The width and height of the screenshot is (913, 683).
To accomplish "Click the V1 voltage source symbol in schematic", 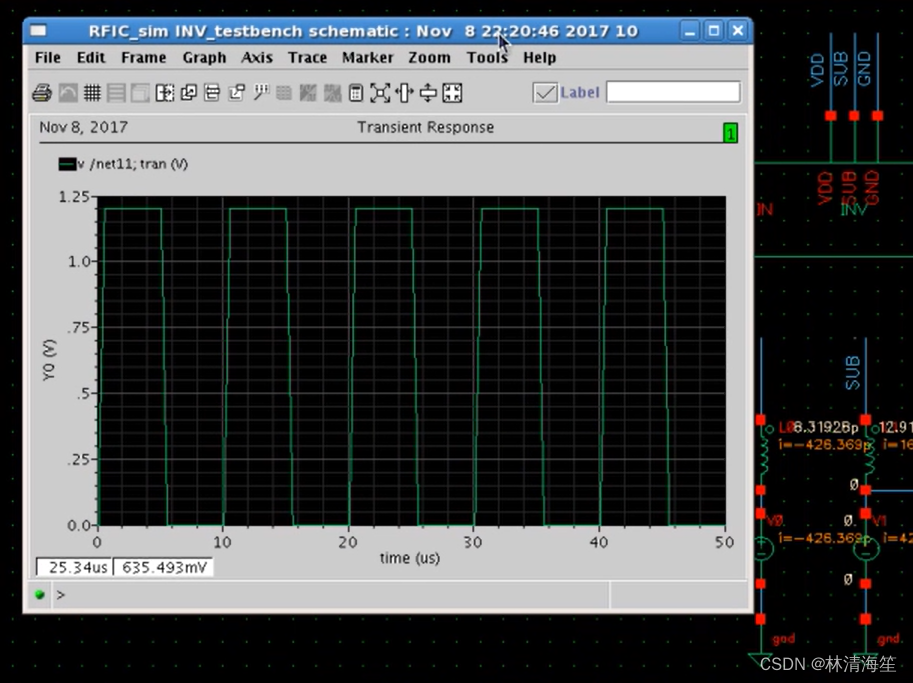I will point(866,548).
